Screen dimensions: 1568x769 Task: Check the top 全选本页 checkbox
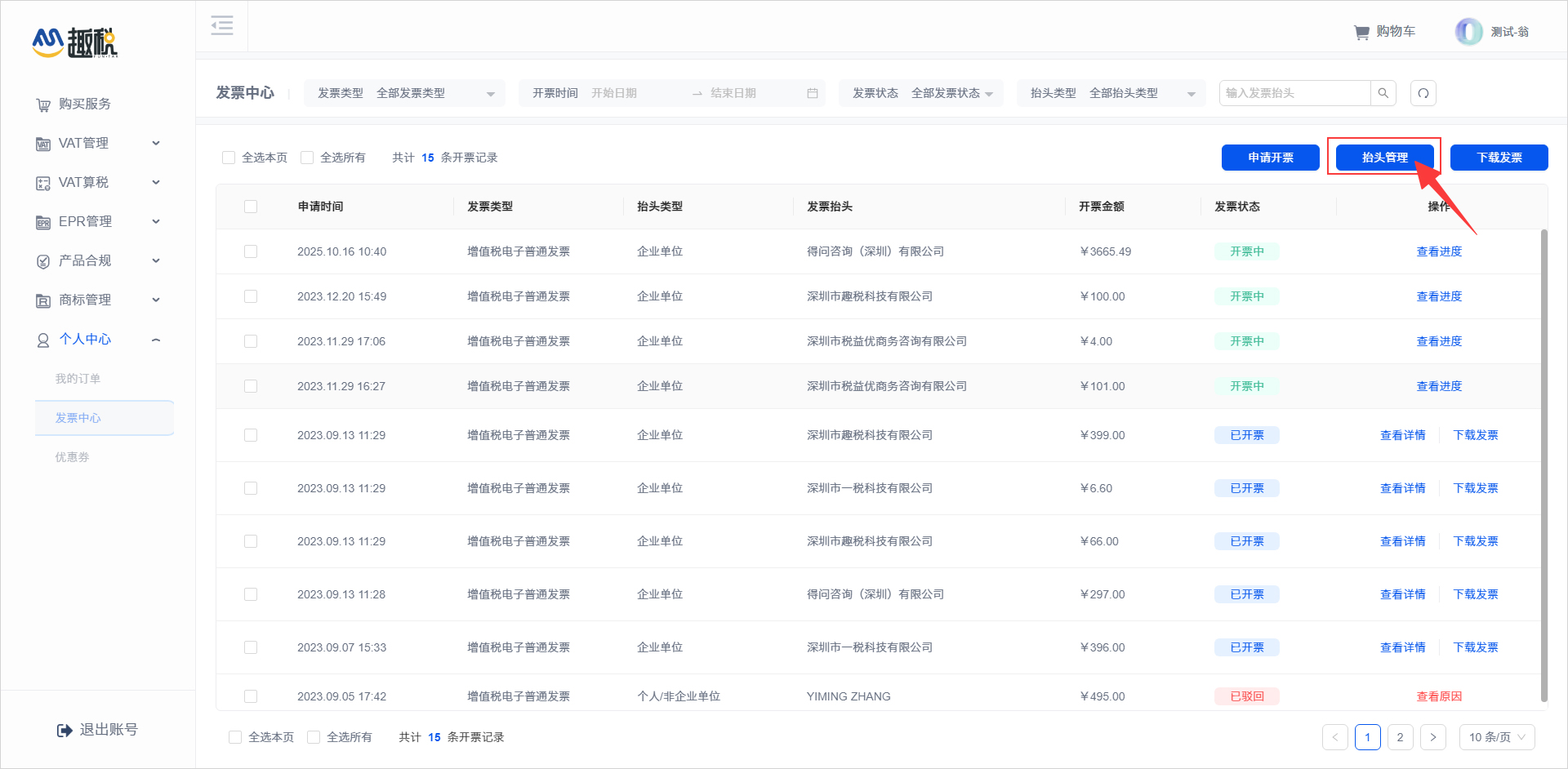click(229, 158)
